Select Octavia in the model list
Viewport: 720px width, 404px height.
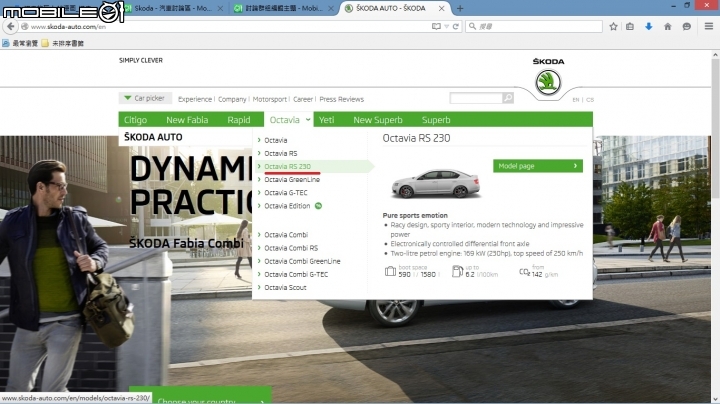click(x=276, y=140)
